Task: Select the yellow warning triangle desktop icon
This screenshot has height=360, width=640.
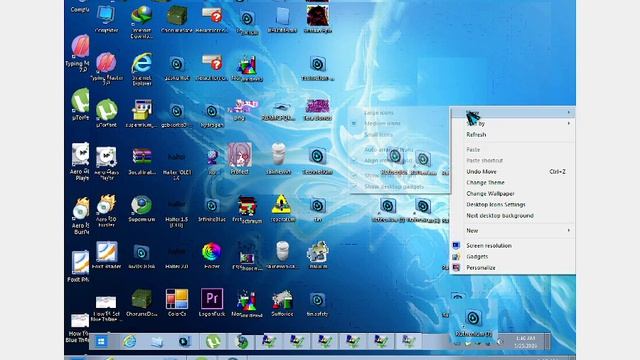Action: [x=282, y=208]
